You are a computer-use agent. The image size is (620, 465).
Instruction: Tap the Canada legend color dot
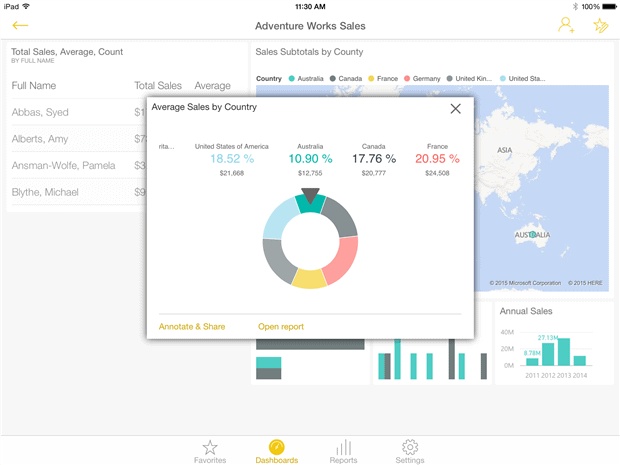333,78
